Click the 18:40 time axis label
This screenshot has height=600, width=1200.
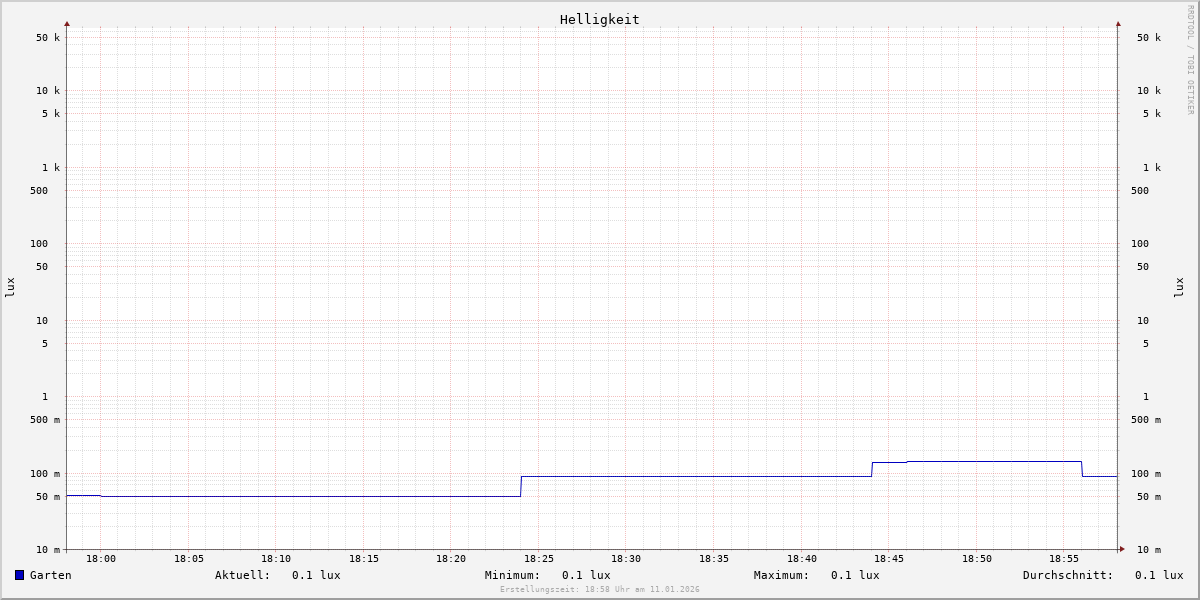(802, 559)
